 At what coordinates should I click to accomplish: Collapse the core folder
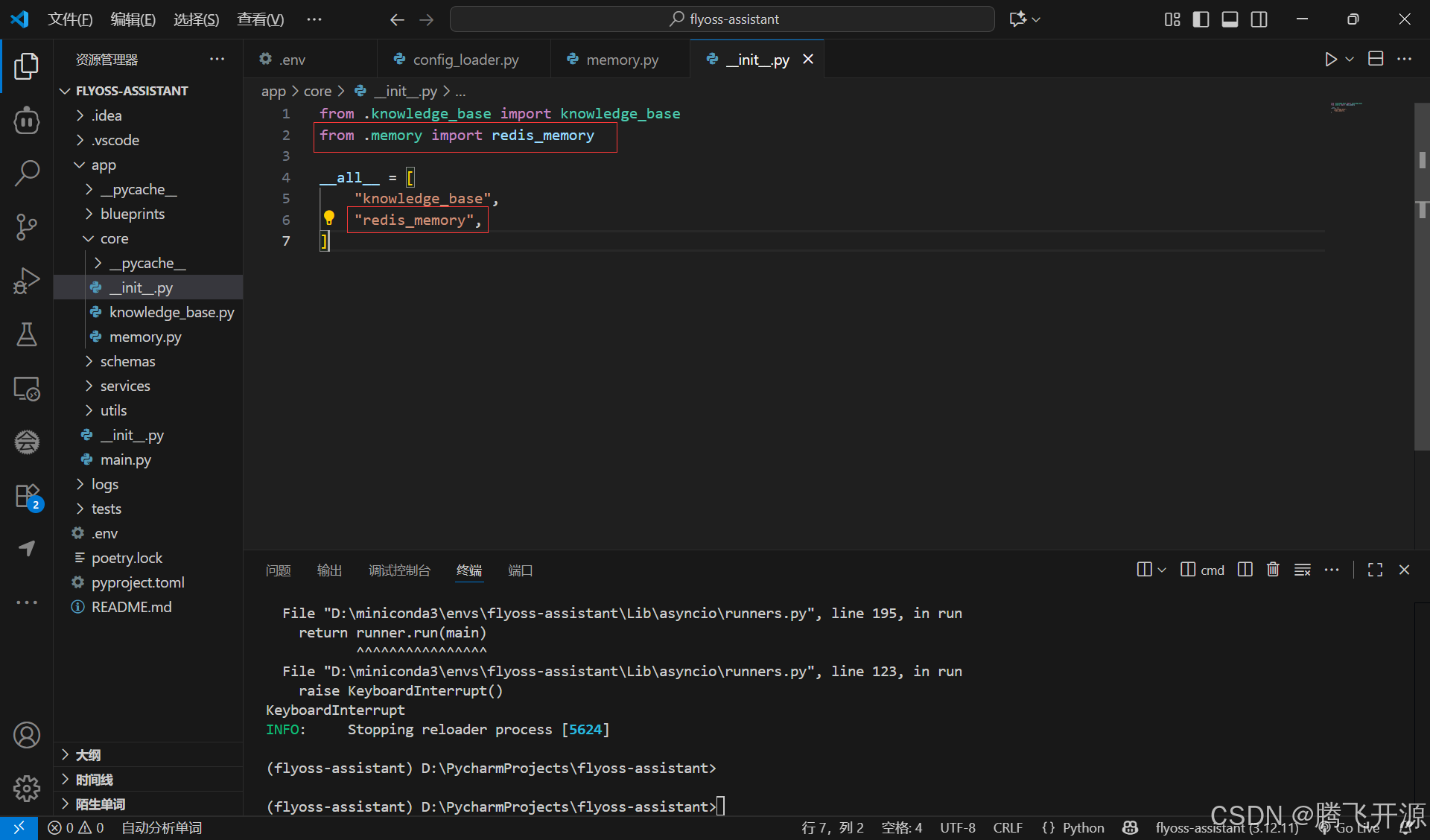(114, 238)
